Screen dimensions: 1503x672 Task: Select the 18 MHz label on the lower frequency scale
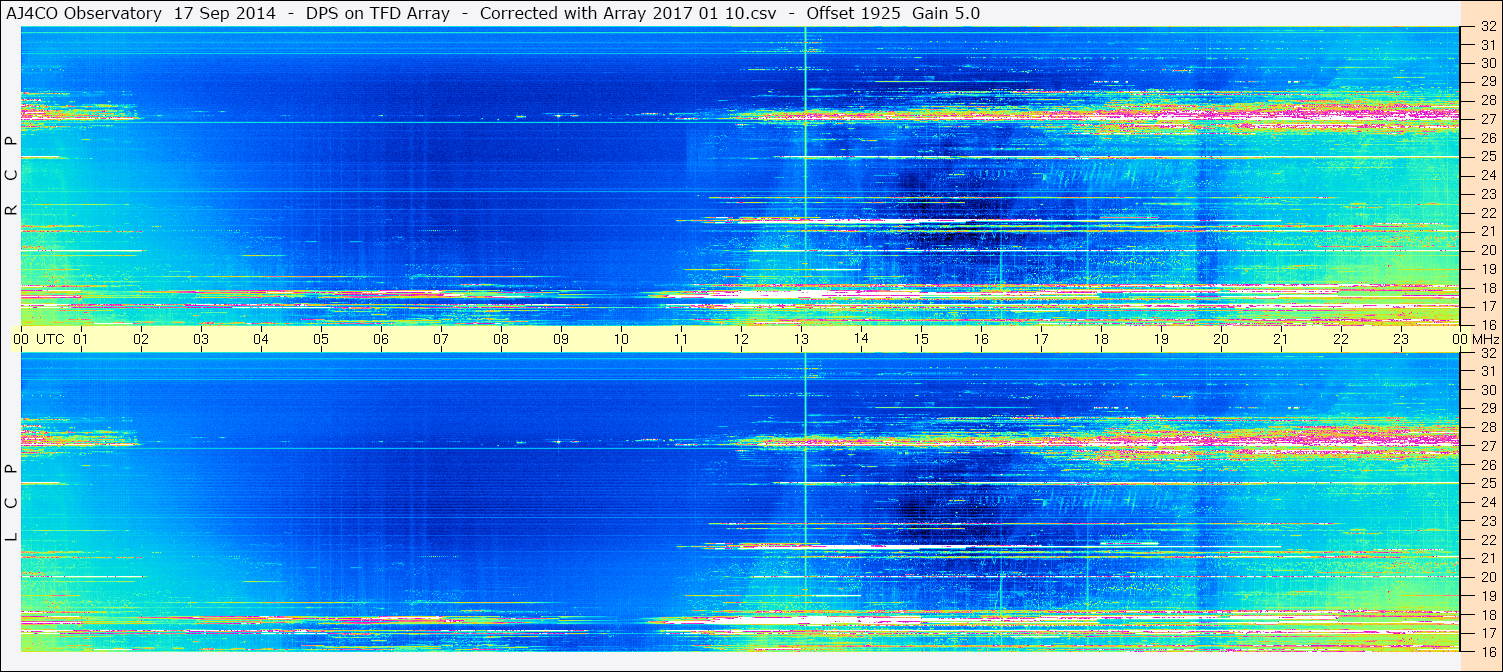(x=1487, y=615)
